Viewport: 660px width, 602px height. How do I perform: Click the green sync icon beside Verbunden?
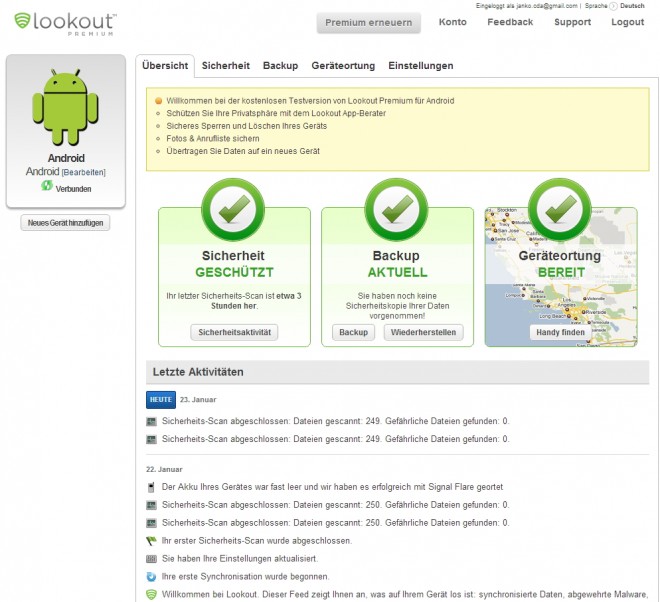pos(47,185)
